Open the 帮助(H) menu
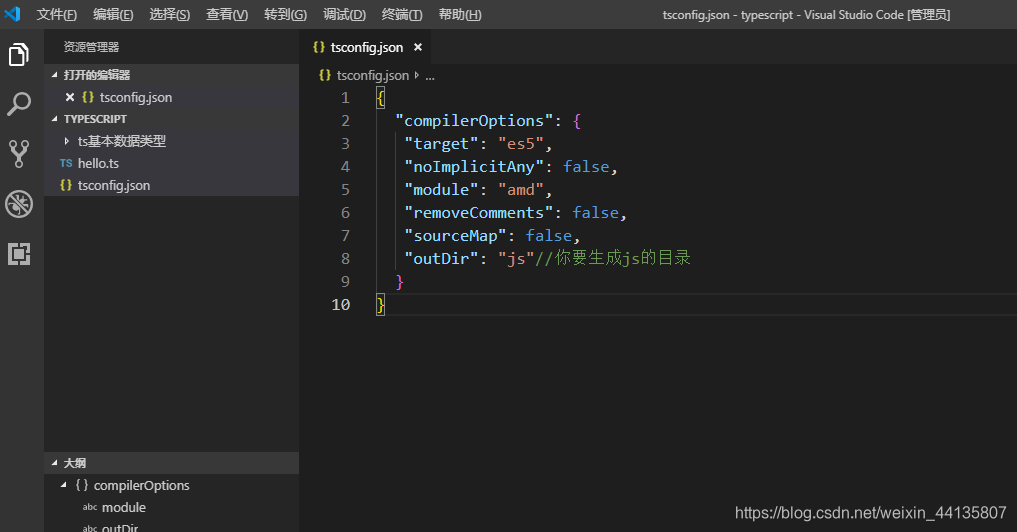Viewport: 1017px width, 532px height. [460, 14]
